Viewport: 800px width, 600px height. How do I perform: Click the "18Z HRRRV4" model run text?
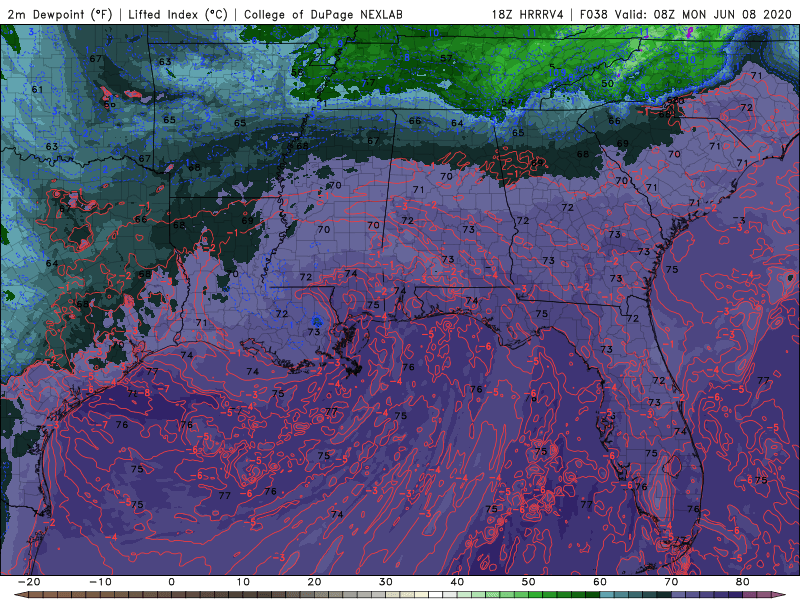(528, 14)
